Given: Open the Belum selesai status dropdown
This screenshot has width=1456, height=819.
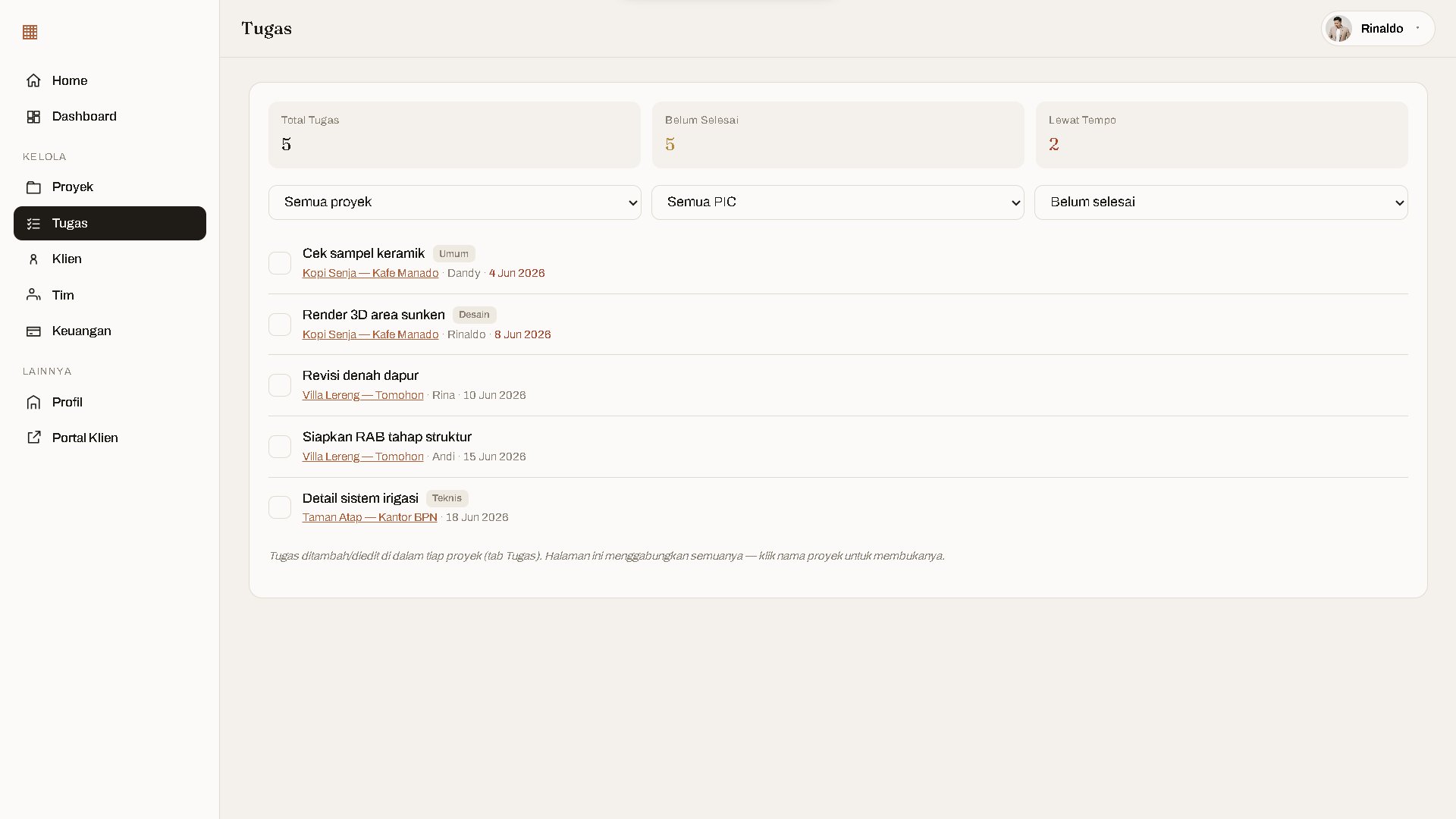Looking at the screenshot, I should click(x=1221, y=202).
